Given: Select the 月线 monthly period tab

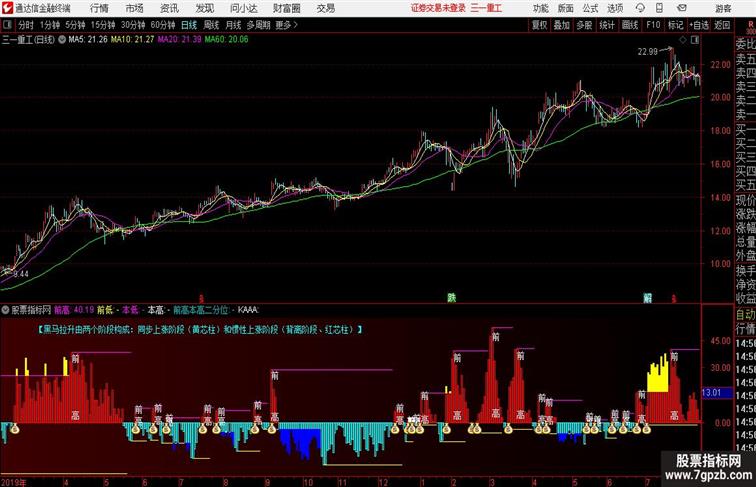Looking at the screenshot, I should (x=233, y=25).
